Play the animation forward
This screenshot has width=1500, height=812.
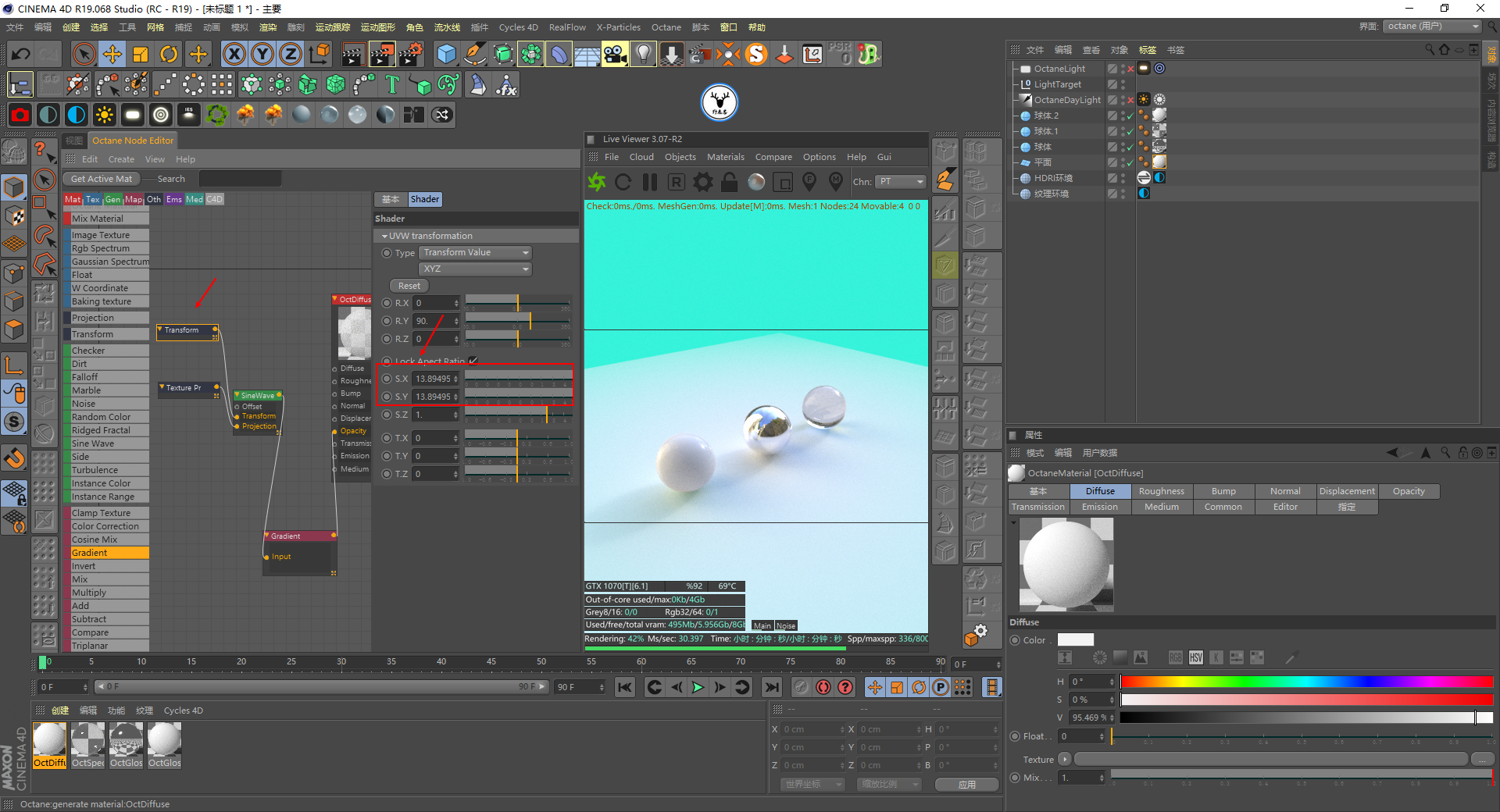(698, 687)
